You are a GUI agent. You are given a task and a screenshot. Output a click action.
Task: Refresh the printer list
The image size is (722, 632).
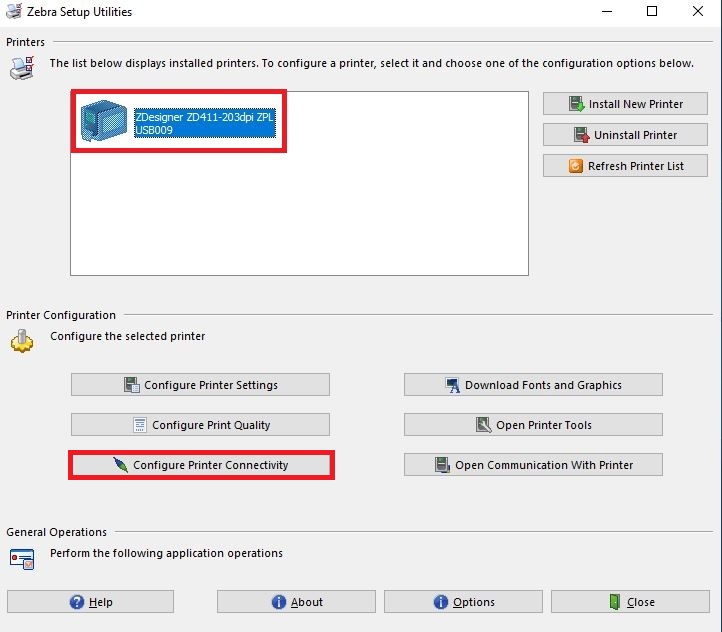pos(625,166)
